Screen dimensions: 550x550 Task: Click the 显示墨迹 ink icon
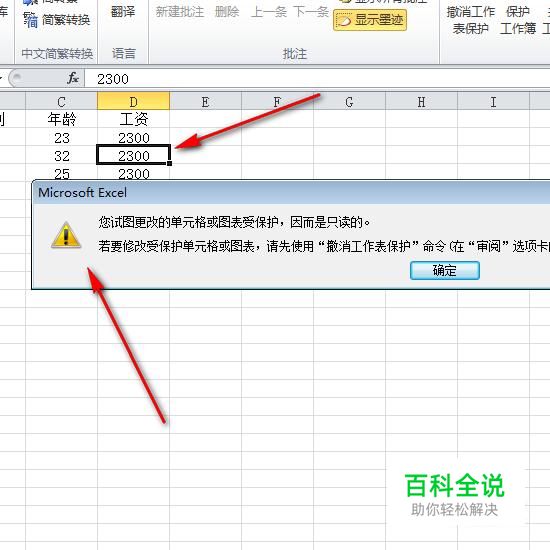(x=343, y=20)
